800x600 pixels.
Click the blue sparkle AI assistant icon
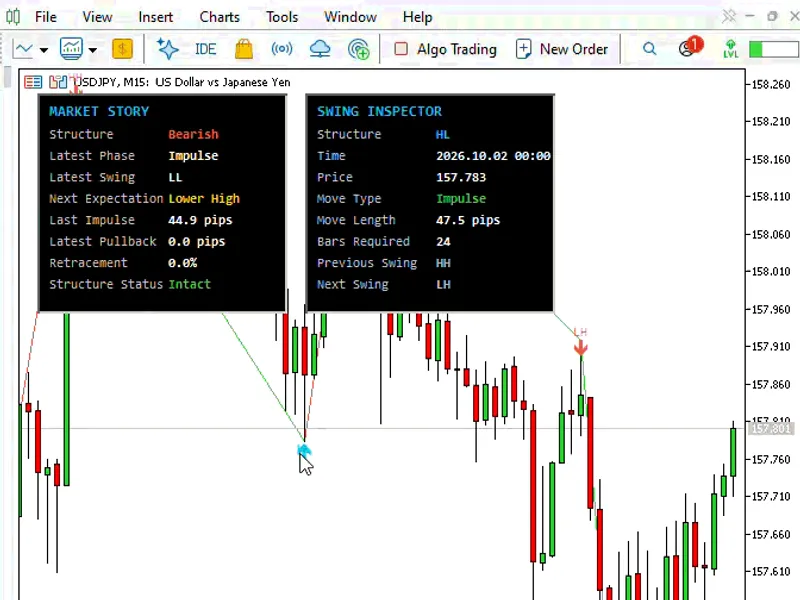click(167, 49)
